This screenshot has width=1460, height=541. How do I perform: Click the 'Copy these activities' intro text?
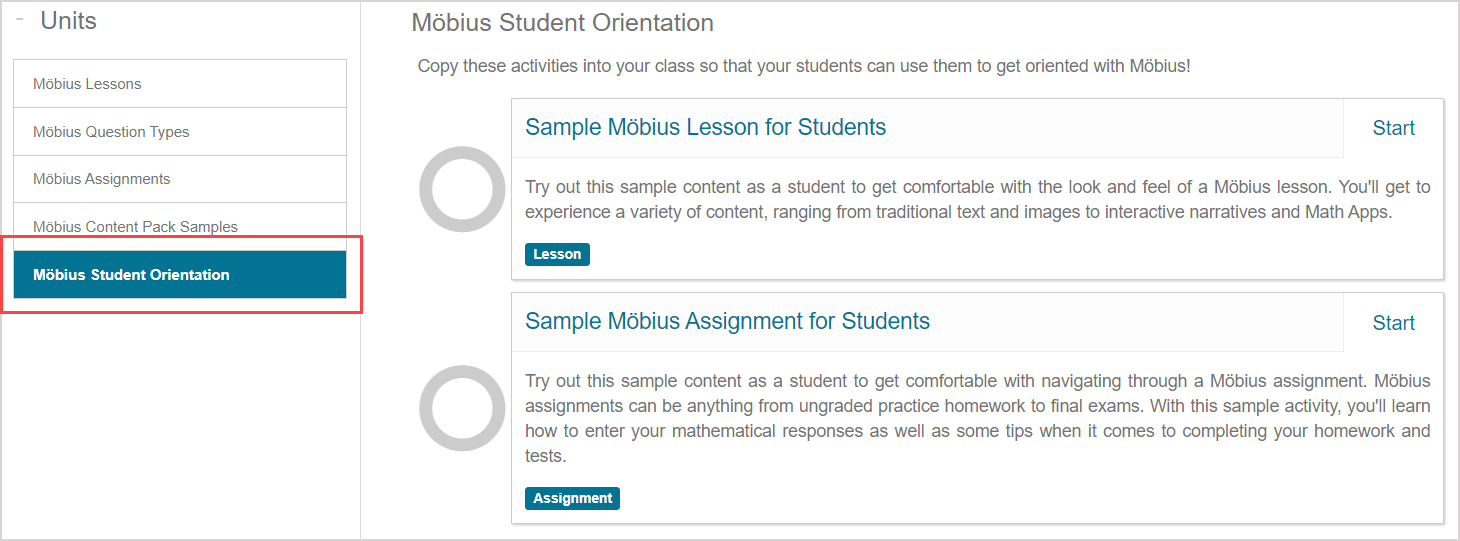pyautogui.click(x=803, y=66)
